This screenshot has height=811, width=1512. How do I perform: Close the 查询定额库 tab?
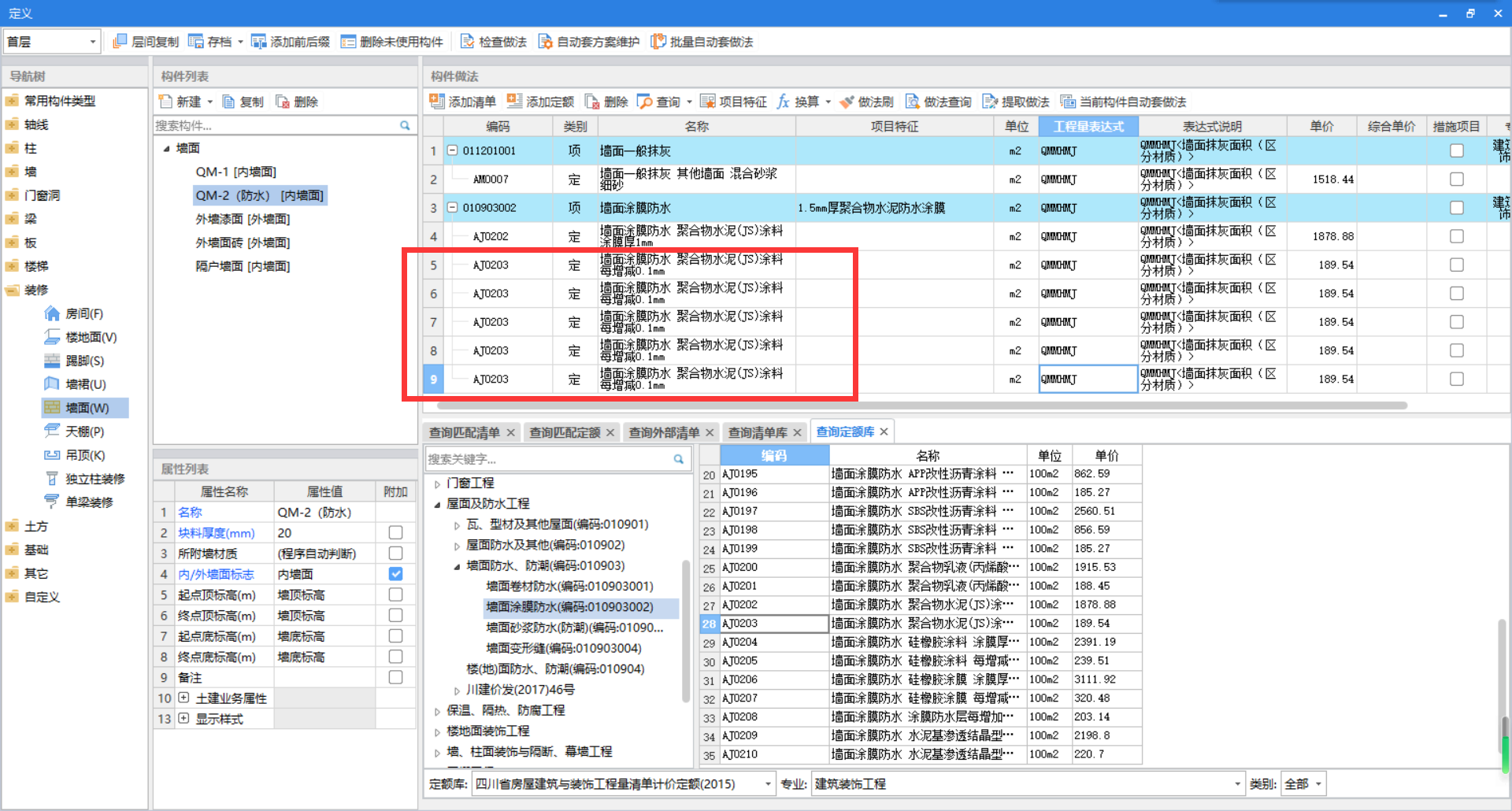pyautogui.click(x=884, y=431)
